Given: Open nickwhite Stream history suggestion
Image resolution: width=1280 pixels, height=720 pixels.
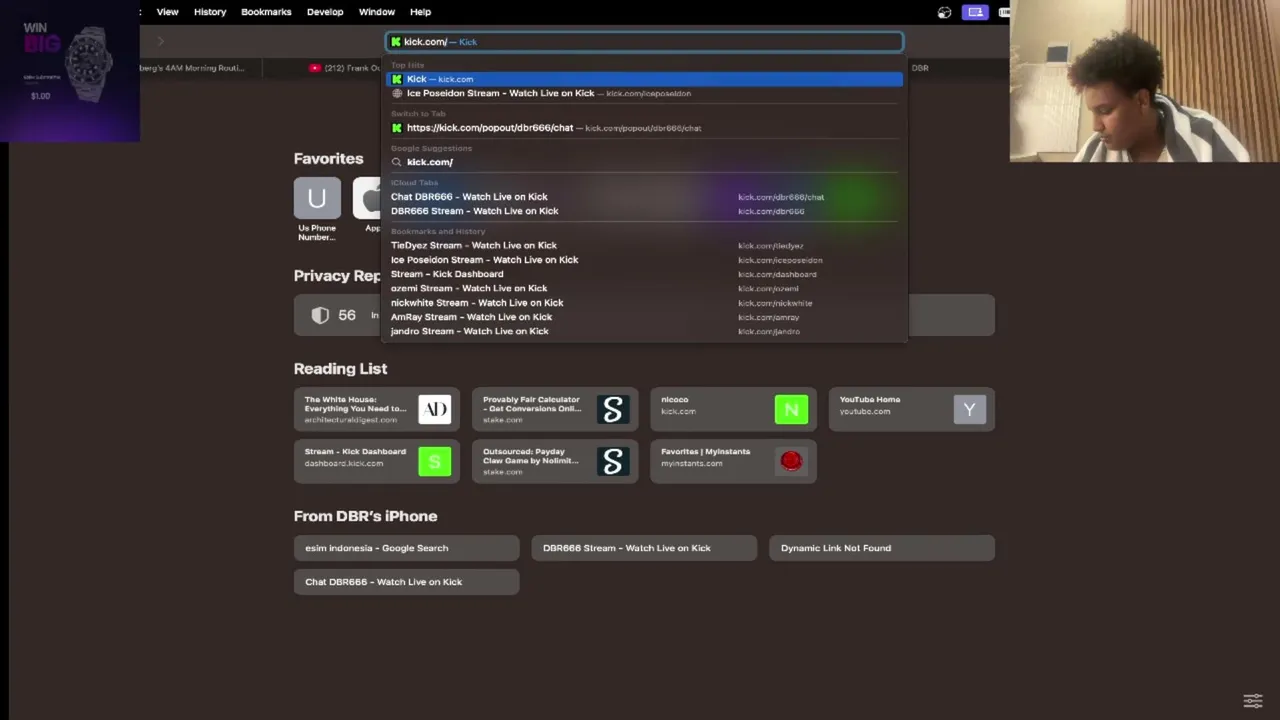Looking at the screenshot, I should [x=645, y=303].
